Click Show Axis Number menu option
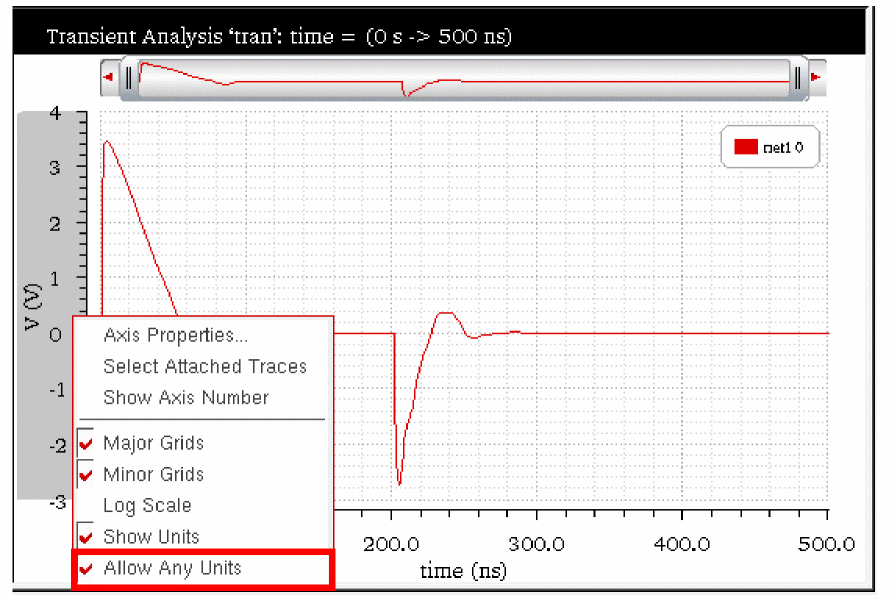This screenshot has width=896, height=600. coord(186,398)
